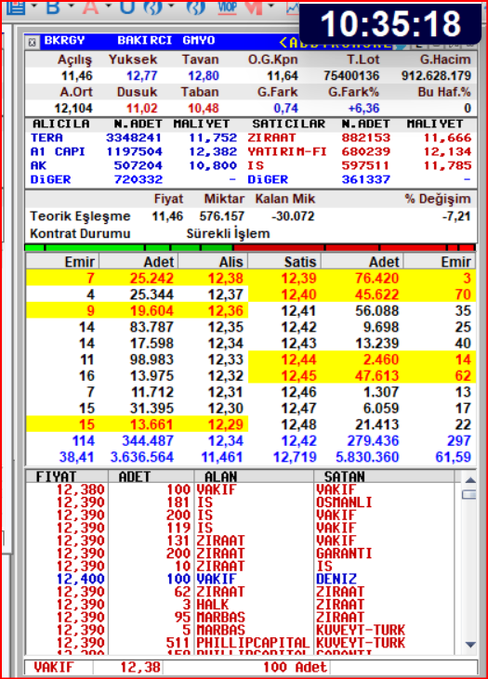Select highlighted bid price 12,36
The width and height of the screenshot is (488, 679).
coord(225,311)
